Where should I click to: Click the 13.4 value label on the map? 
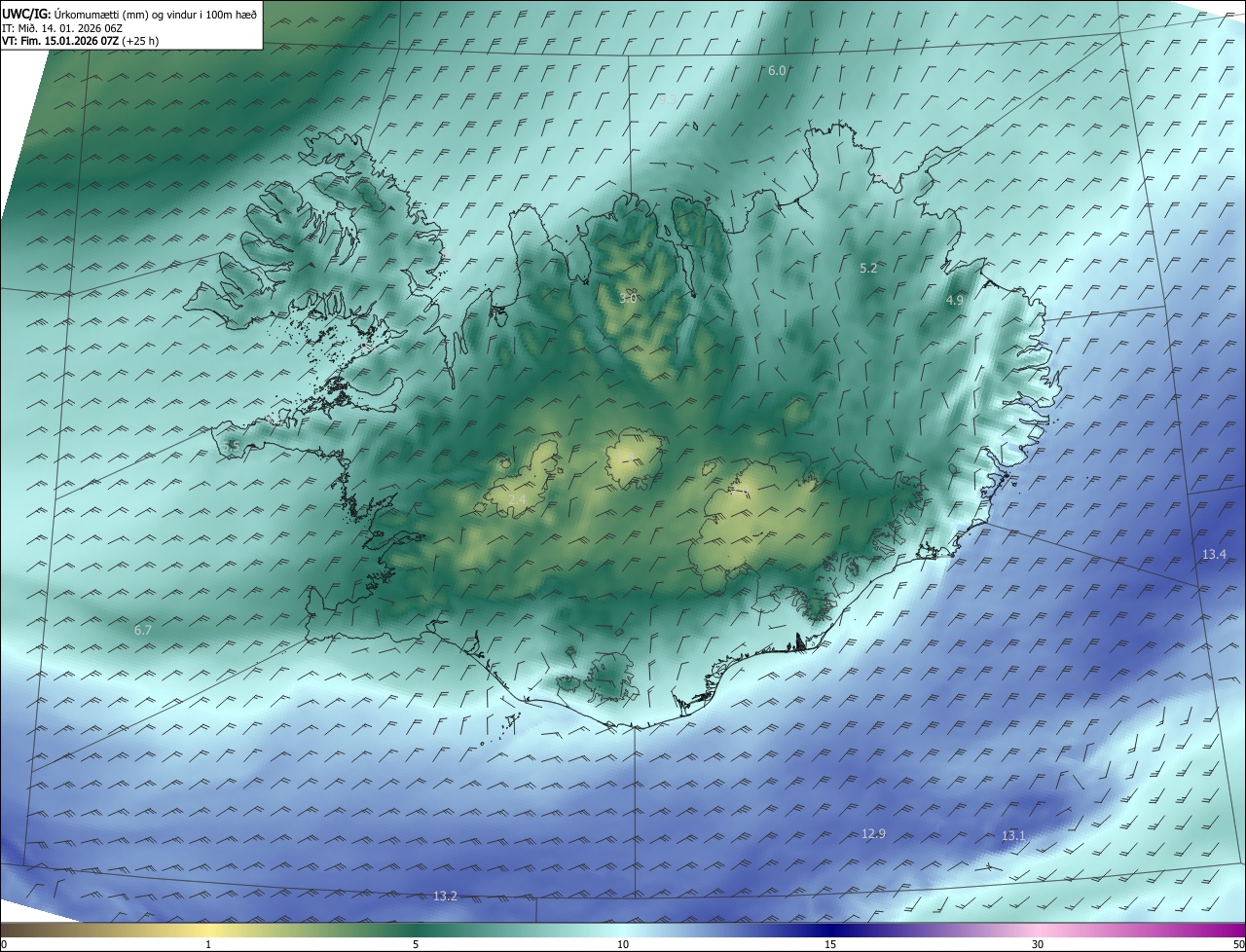[x=1214, y=555]
